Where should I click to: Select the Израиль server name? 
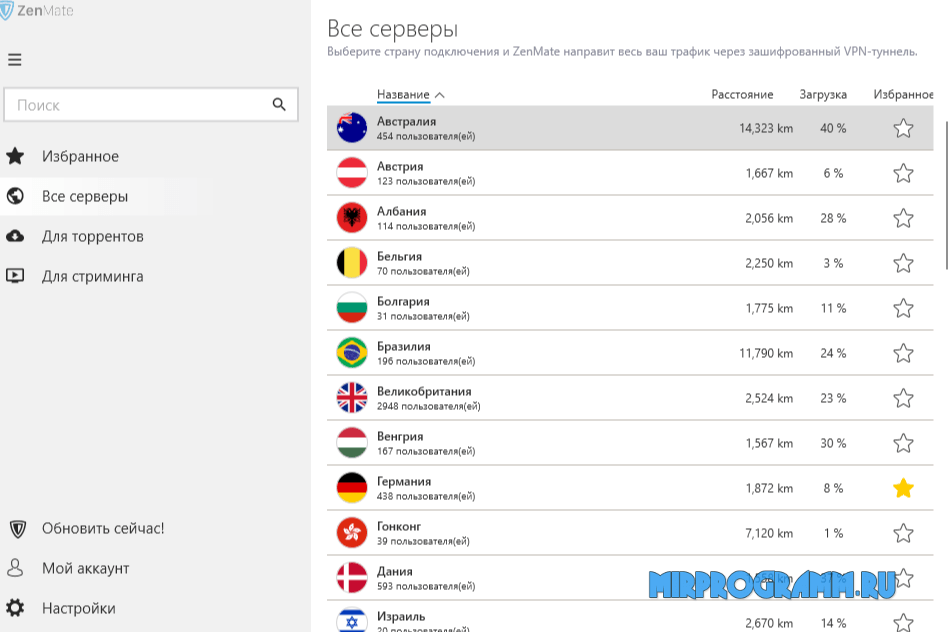point(401,616)
